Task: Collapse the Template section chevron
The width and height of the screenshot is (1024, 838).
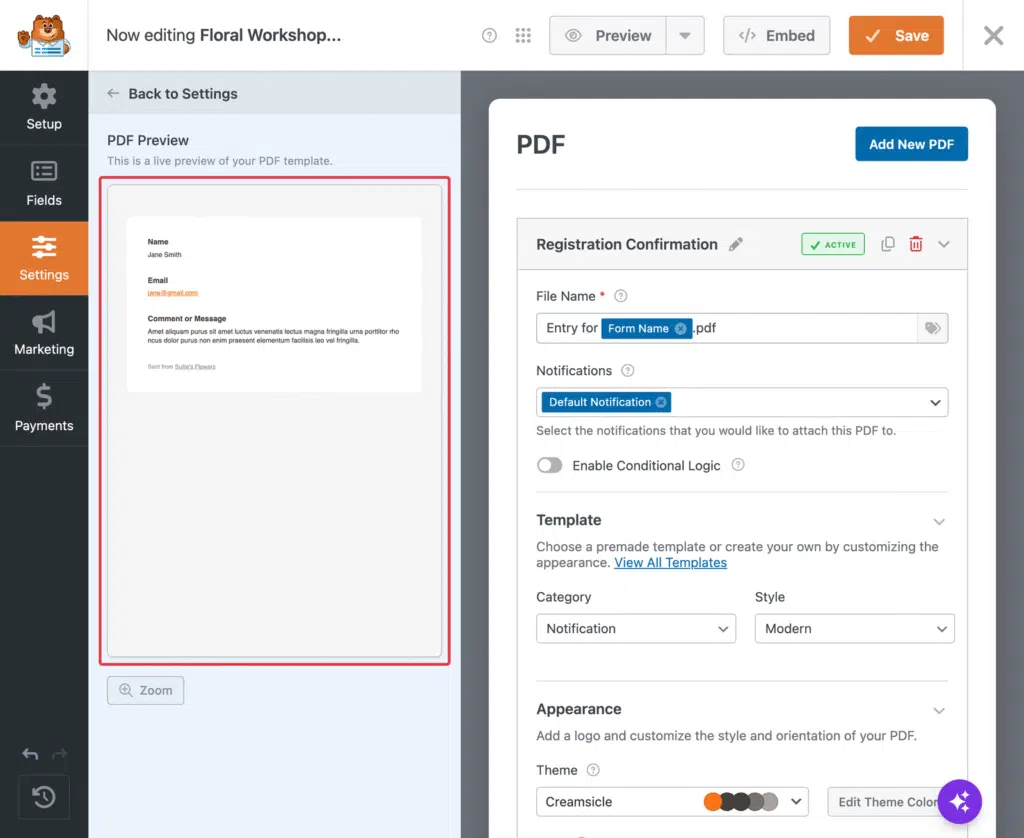Action: pyautogui.click(x=939, y=521)
